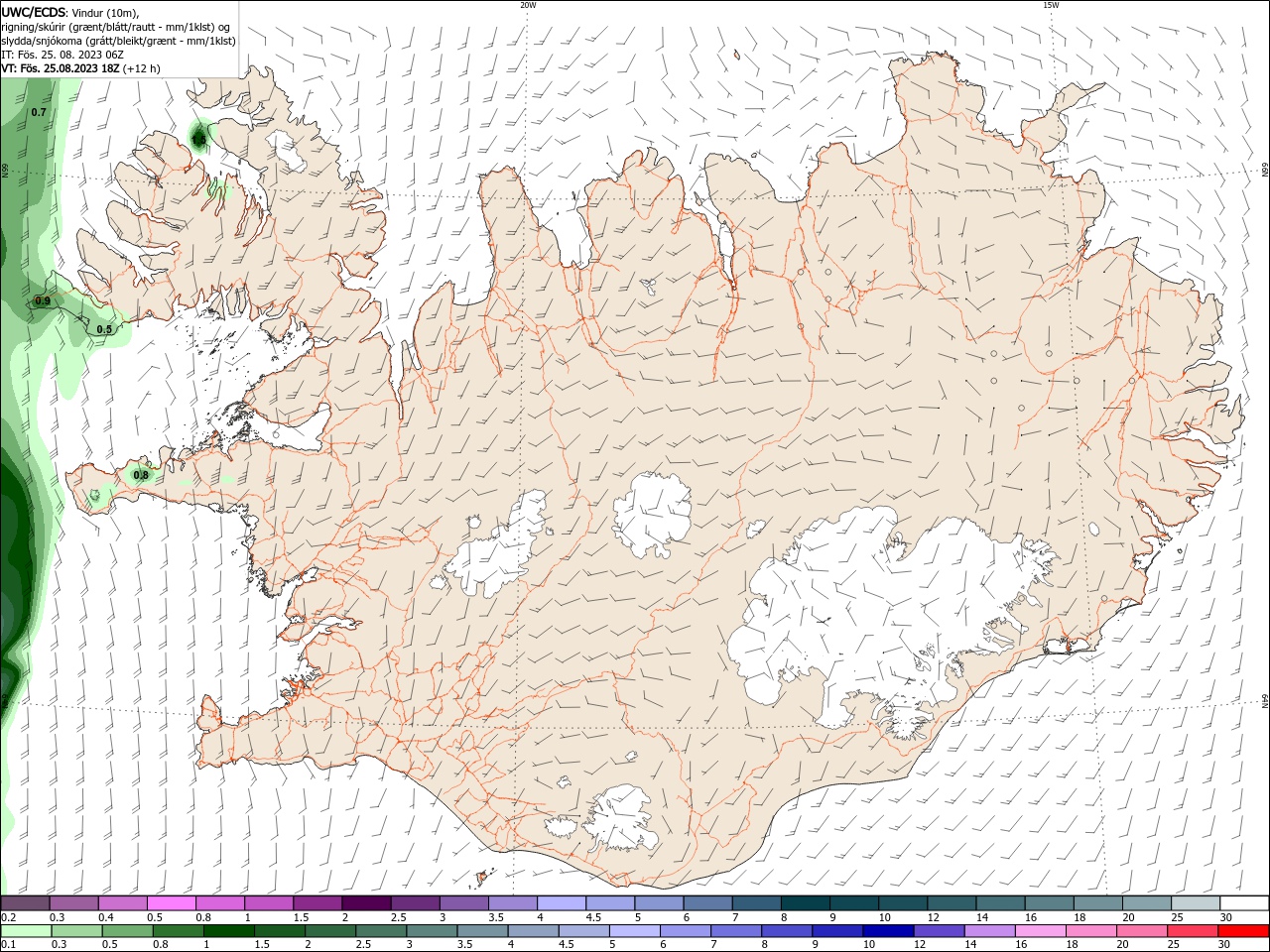Click the 15W longitude label
1270x952 pixels.
tap(1050, 4)
